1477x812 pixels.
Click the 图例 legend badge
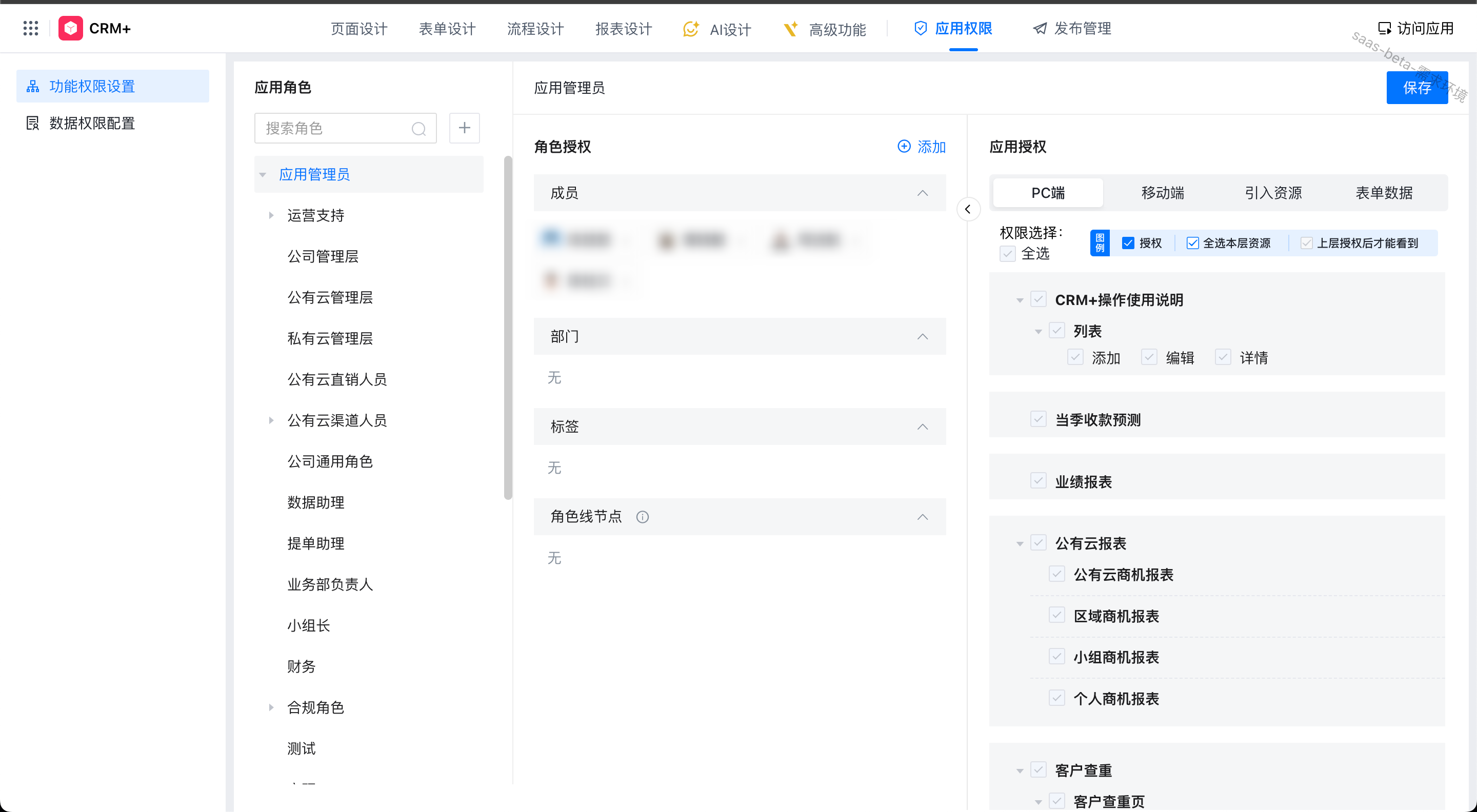click(1099, 243)
